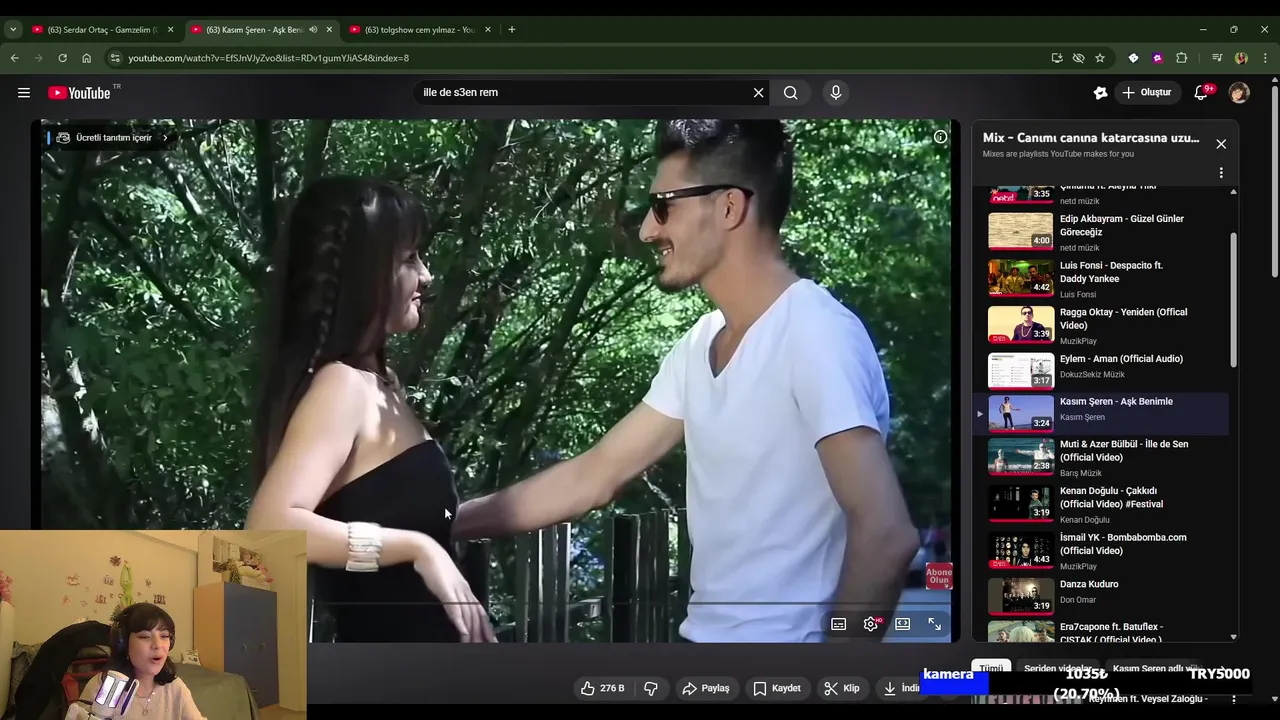The image size is (1280, 720).
Task: Close the tolgshow cem yılmaz tab
Action: 488,30
